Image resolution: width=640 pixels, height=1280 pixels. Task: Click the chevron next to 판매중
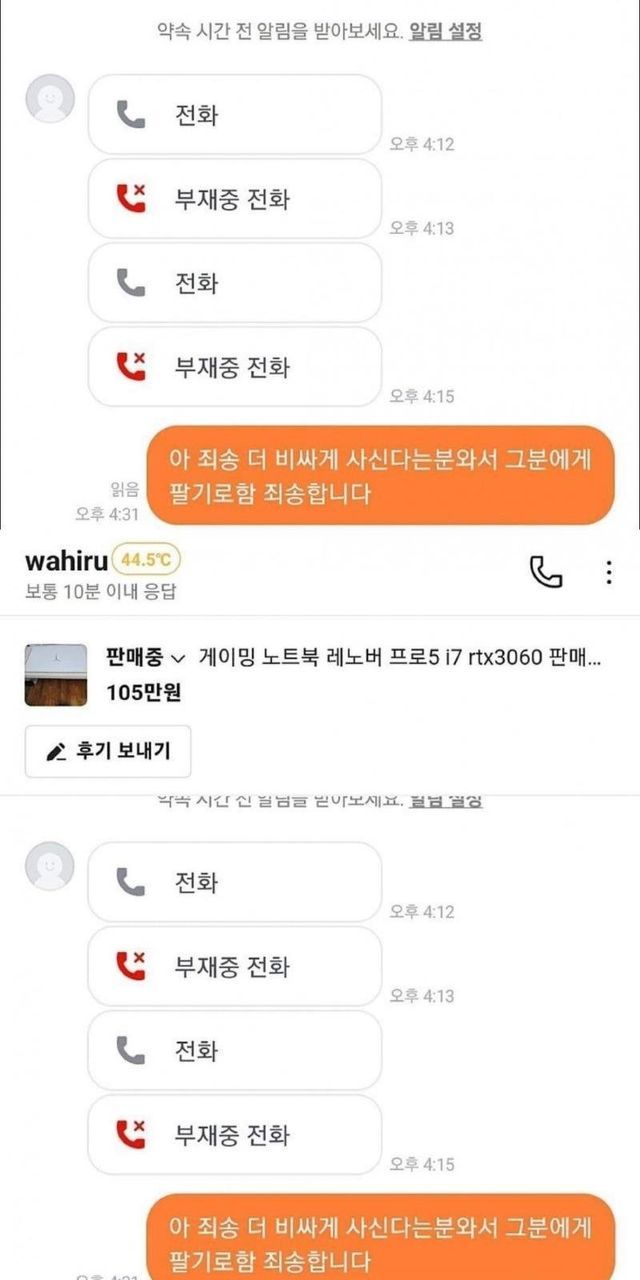point(179,658)
